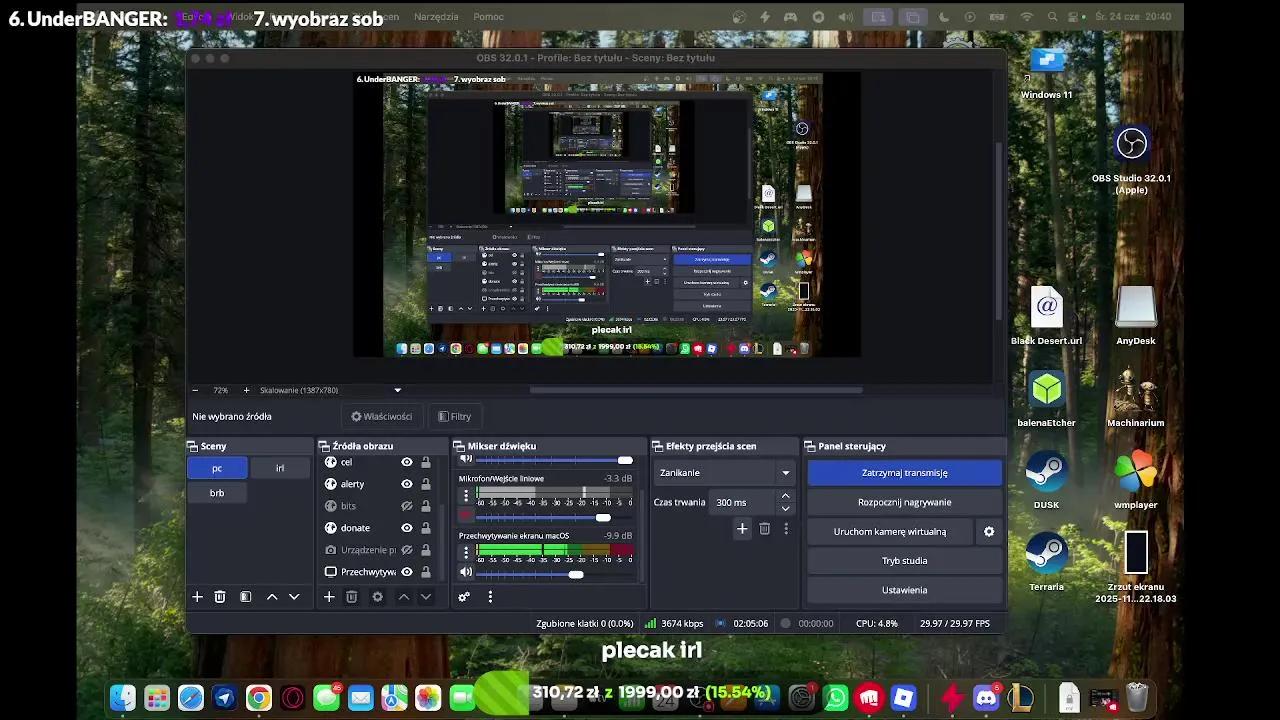The width and height of the screenshot is (1280, 720).
Task: Move source down in Źródła obrazu toolbar
Action: [x=426, y=597]
